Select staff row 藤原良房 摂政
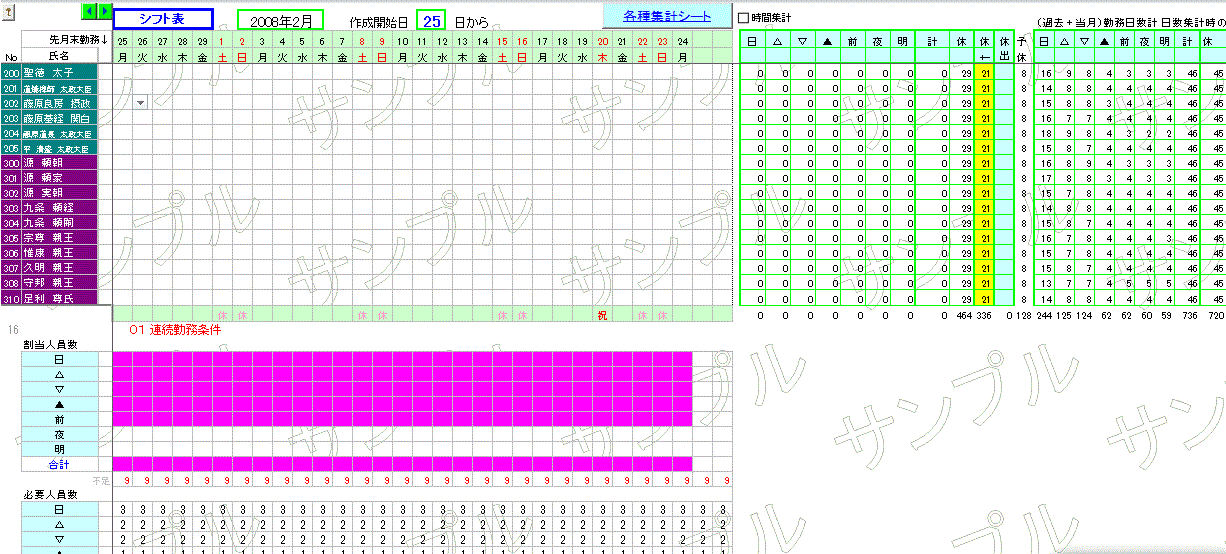This screenshot has width=1226, height=554. click(61, 103)
